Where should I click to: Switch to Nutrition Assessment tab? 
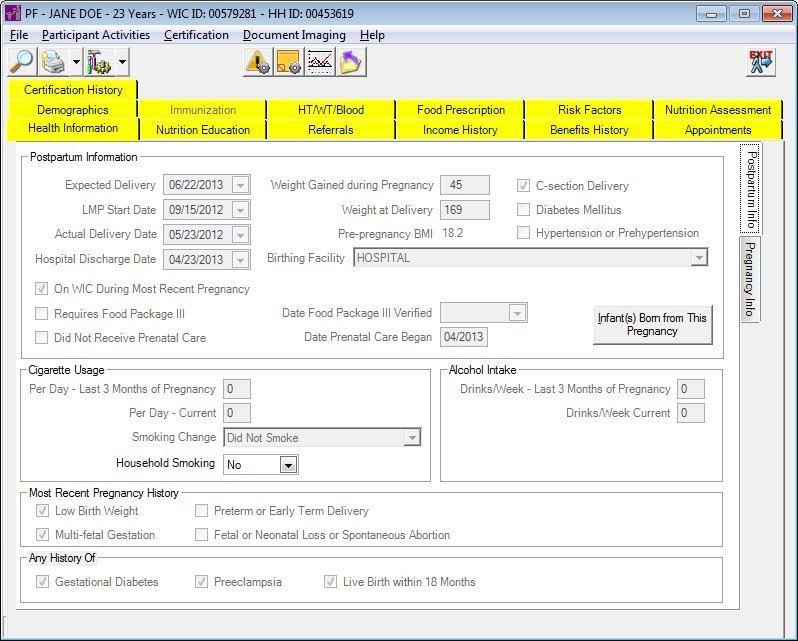[x=718, y=110]
